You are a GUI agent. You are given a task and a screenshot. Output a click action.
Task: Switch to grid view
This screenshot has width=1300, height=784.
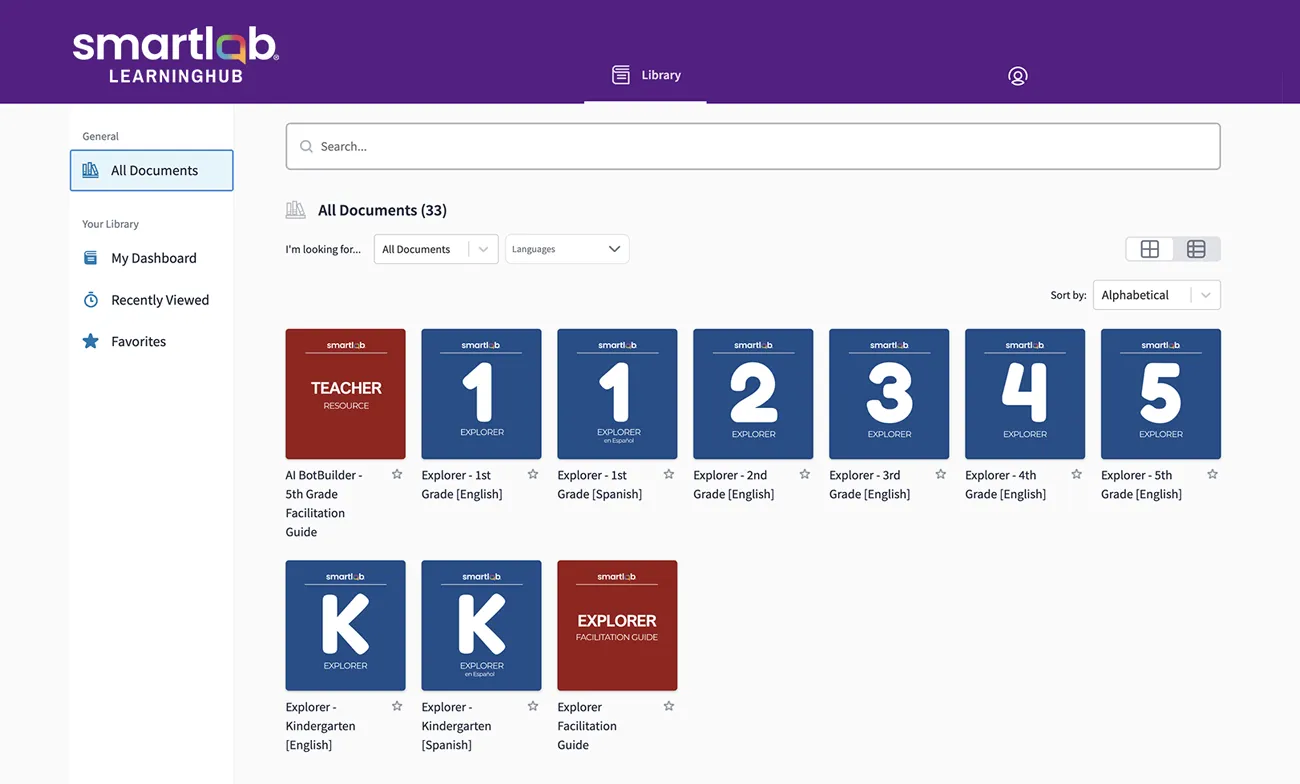[x=1150, y=249]
